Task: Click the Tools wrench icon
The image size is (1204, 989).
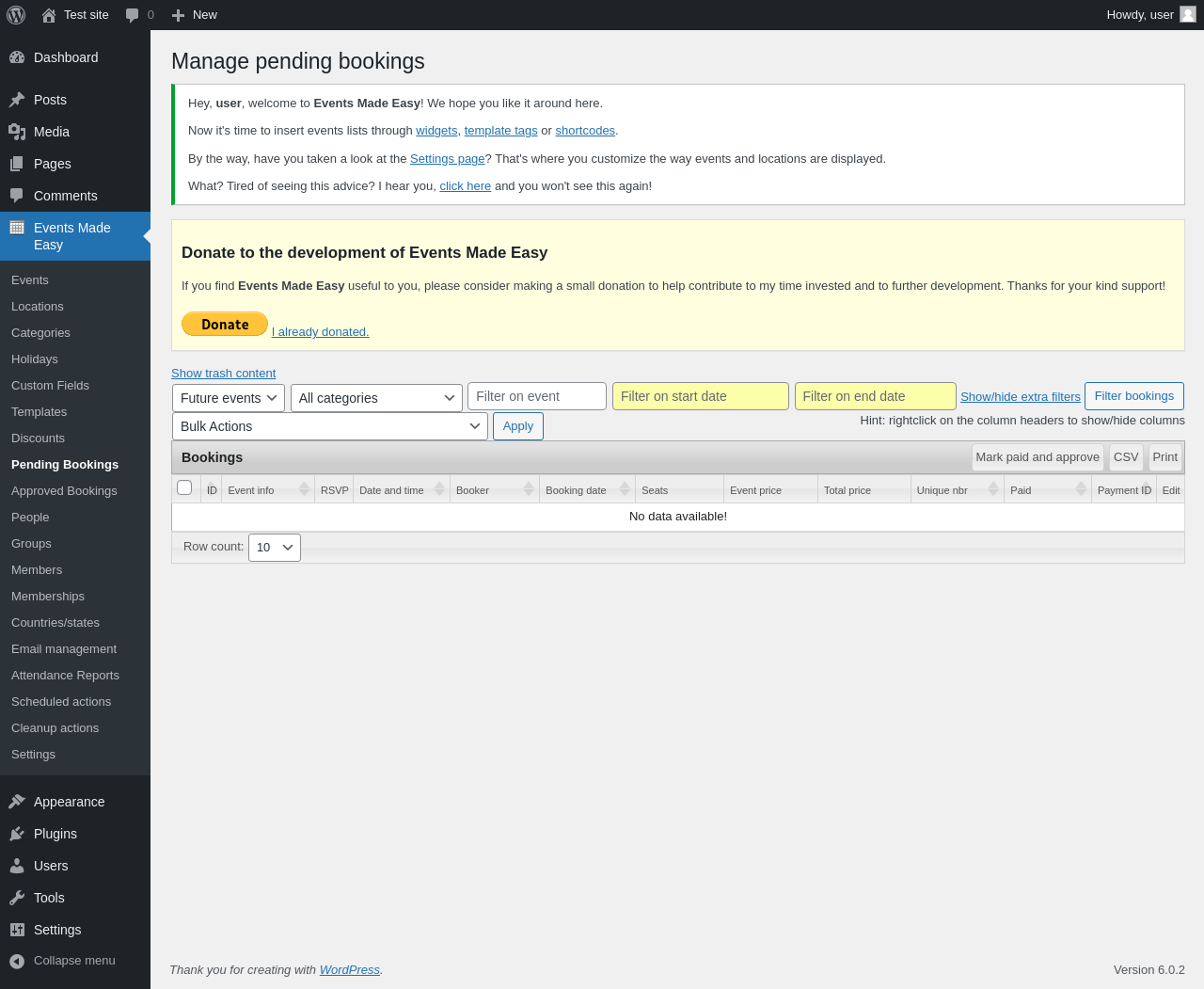Action: 17,898
